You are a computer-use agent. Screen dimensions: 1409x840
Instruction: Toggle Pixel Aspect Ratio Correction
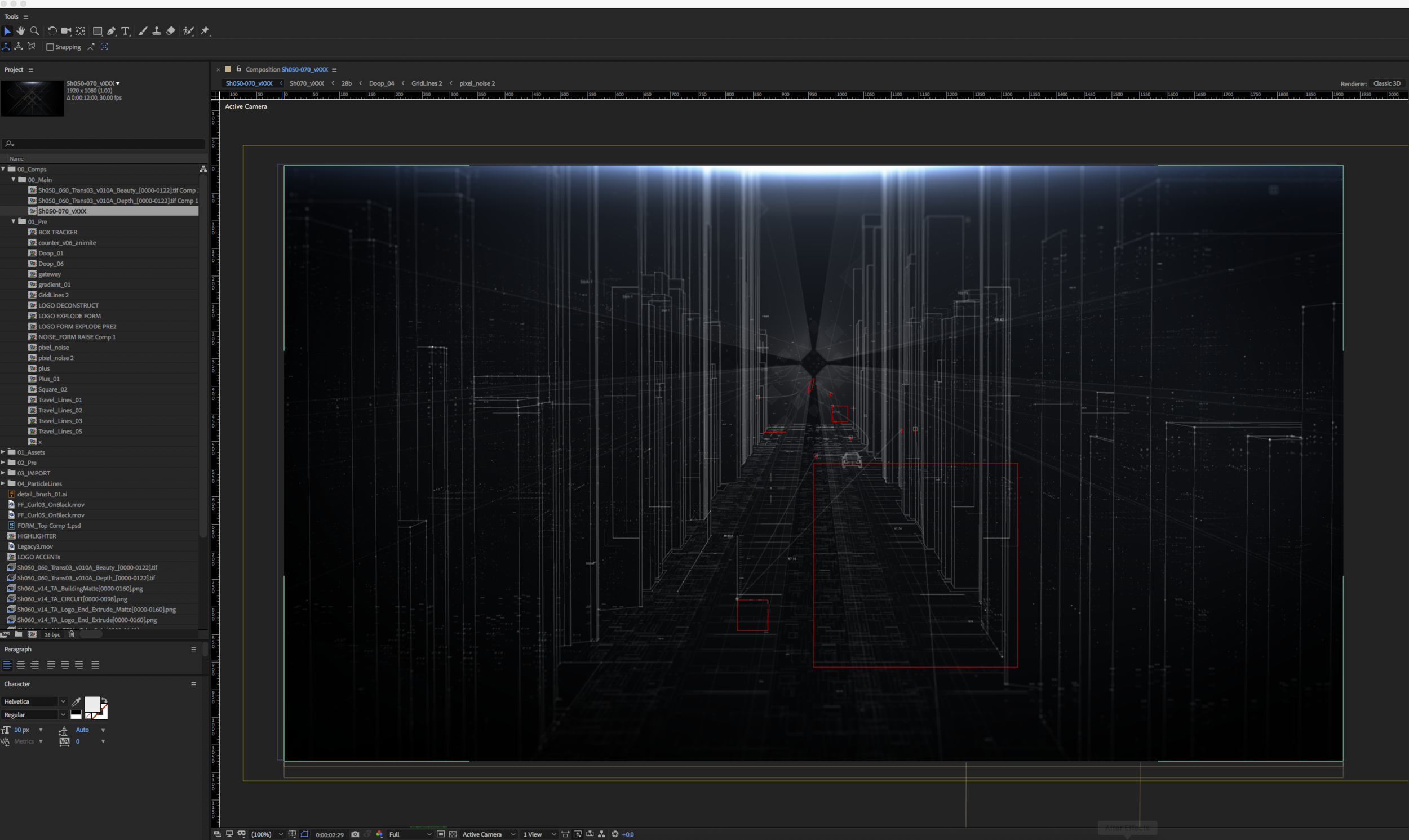[x=565, y=834]
